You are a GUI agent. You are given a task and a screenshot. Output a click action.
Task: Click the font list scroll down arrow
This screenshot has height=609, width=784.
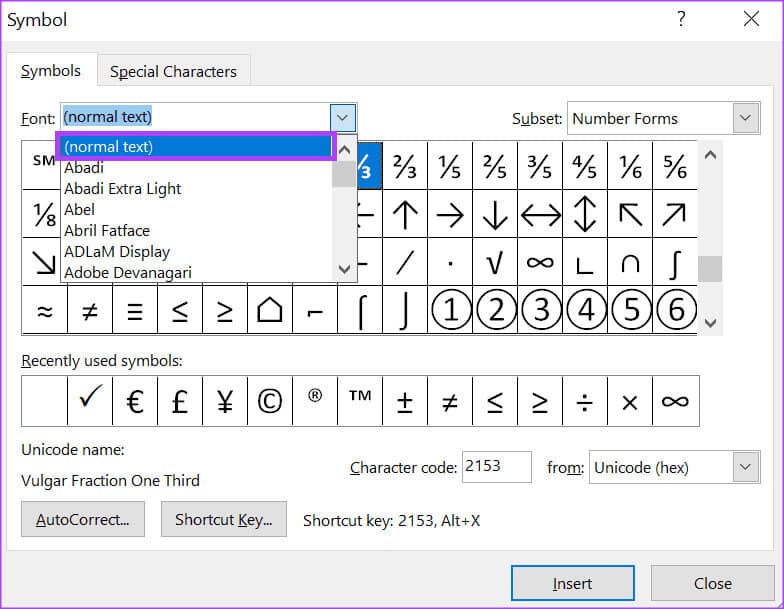[344, 269]
